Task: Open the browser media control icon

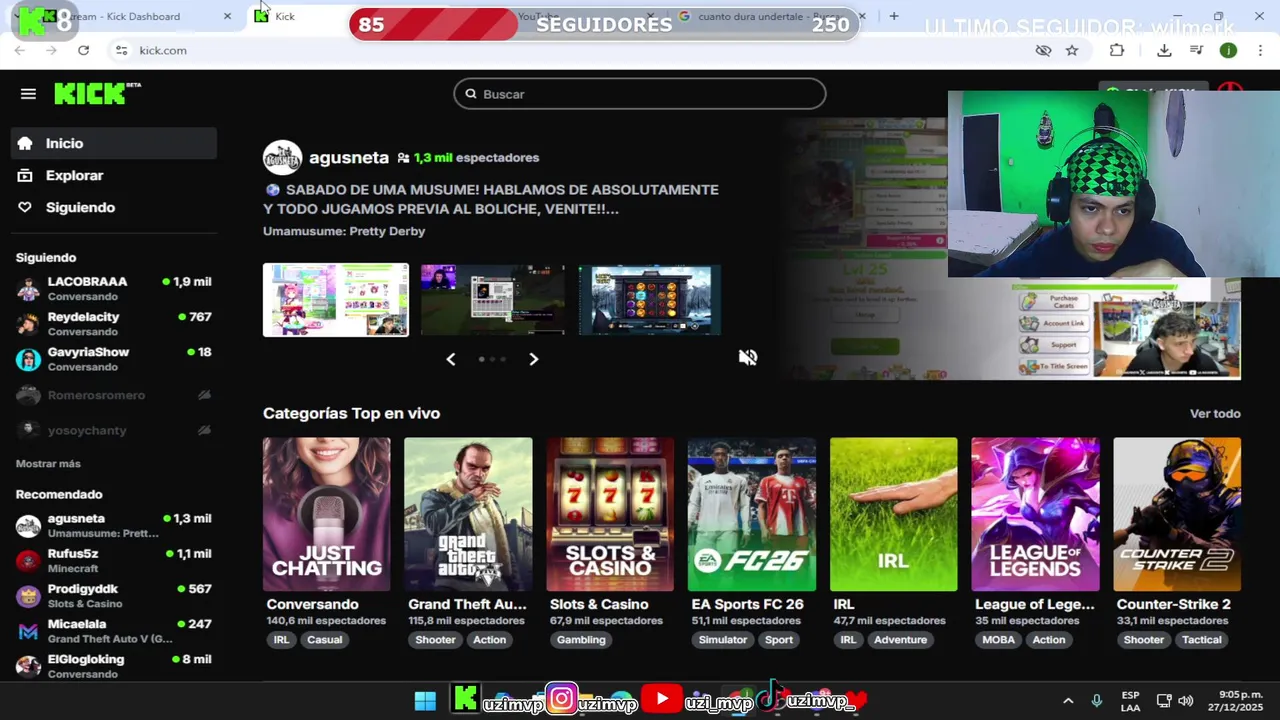Action: [x=1196, y=50]
